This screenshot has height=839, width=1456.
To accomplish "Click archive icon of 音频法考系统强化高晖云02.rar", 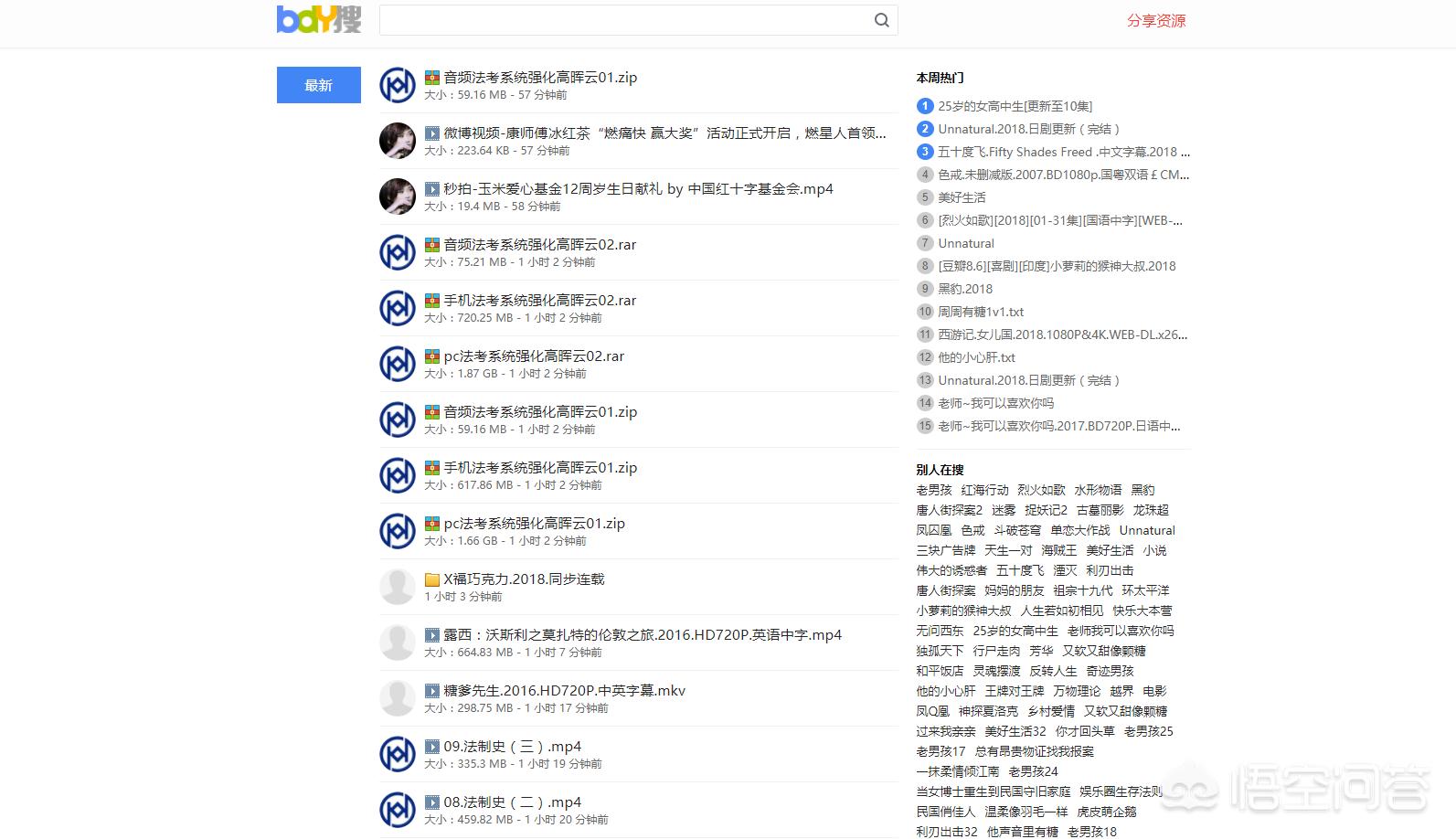I will (432, 245).
